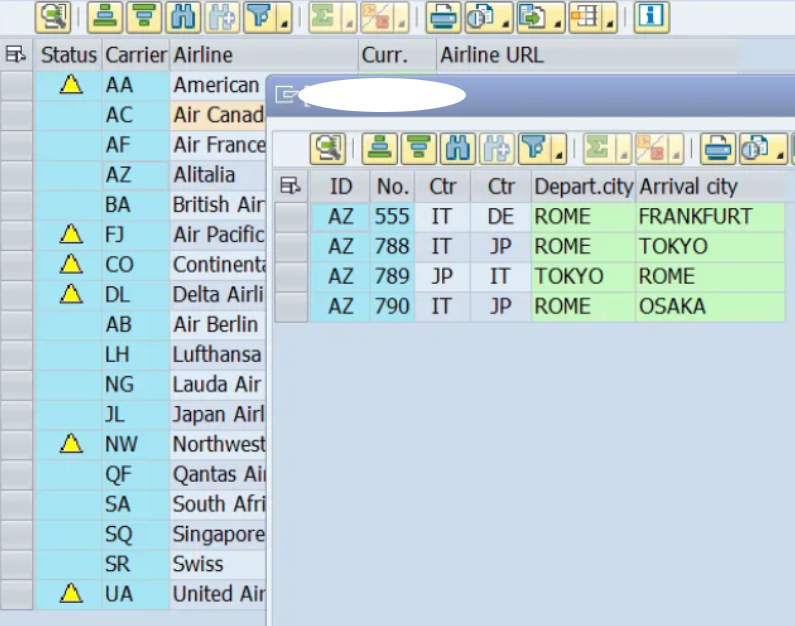Click Views icon in main airline toolbar

coord(481,17)
